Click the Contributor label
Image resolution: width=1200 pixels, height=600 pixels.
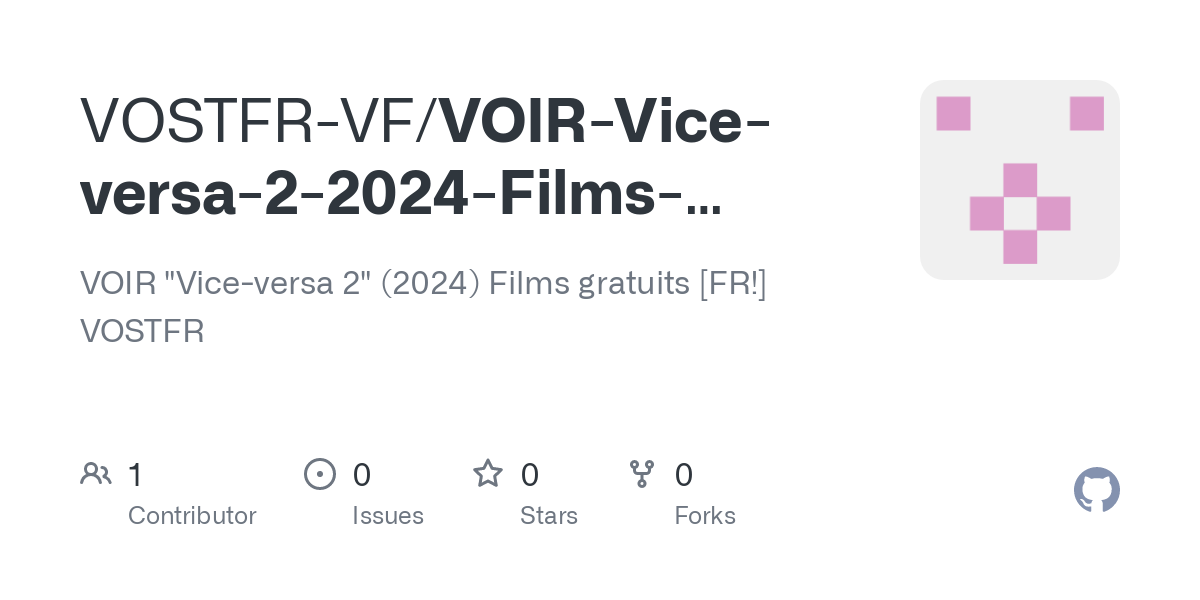coord(192,516)
